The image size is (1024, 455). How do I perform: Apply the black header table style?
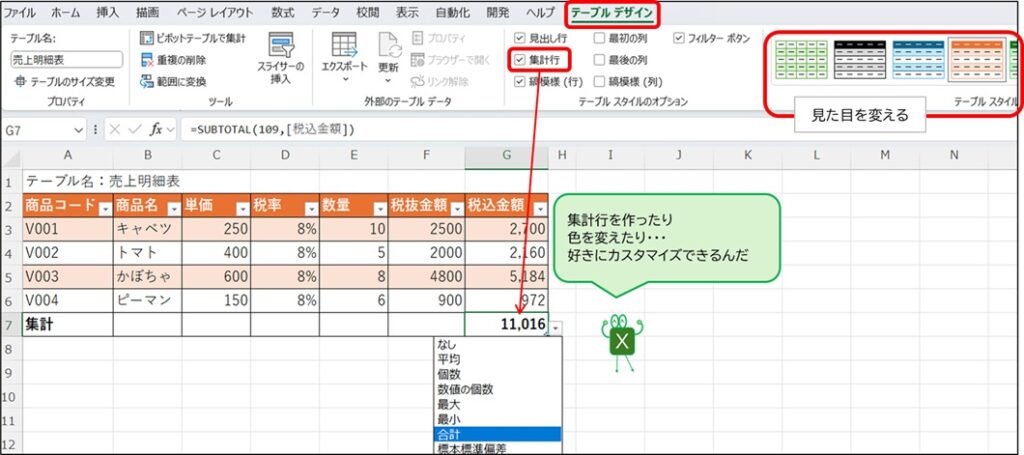[860, 59]
